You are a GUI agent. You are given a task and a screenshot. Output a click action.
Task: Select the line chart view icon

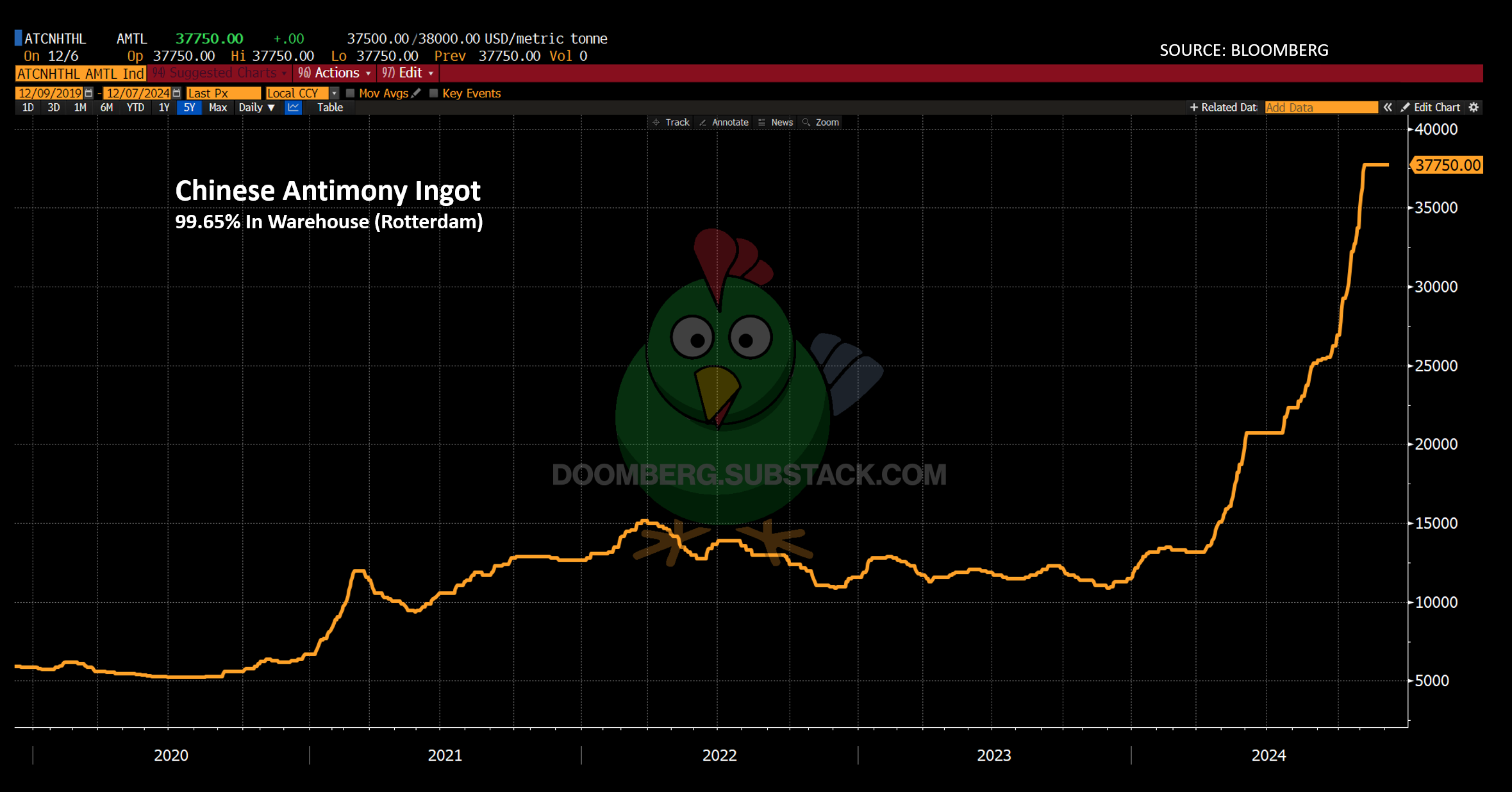coord(294,107)
